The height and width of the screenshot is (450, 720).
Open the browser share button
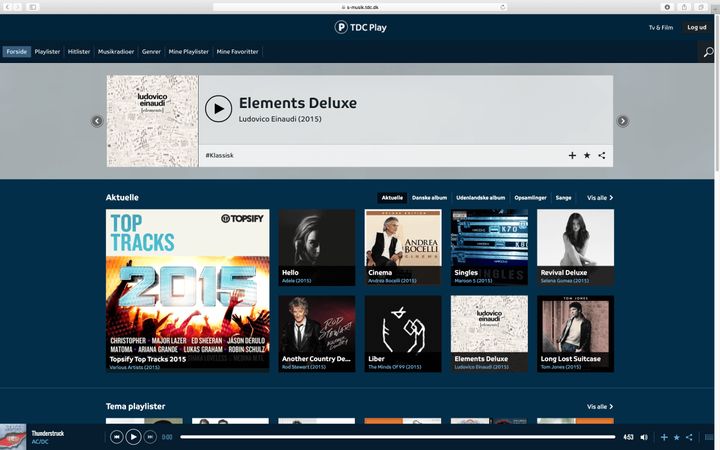(x=684, y=7)
